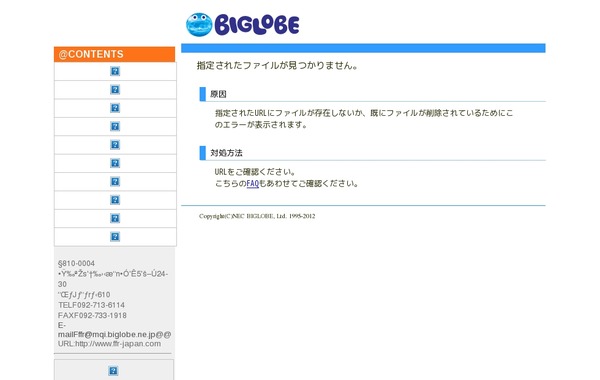Click the 指定されたファイルが見つかりません message
Screen dimensions: 600x380
(277, 65)
